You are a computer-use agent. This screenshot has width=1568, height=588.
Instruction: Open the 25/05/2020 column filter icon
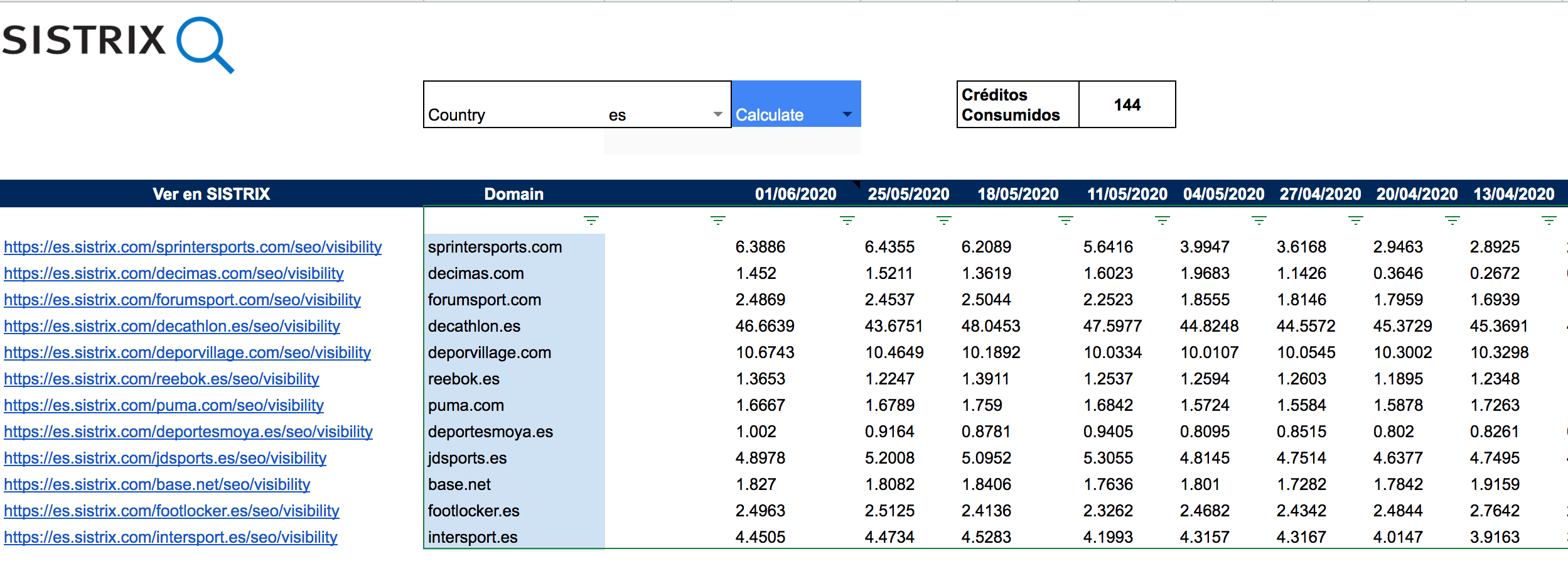click(943, 220)
